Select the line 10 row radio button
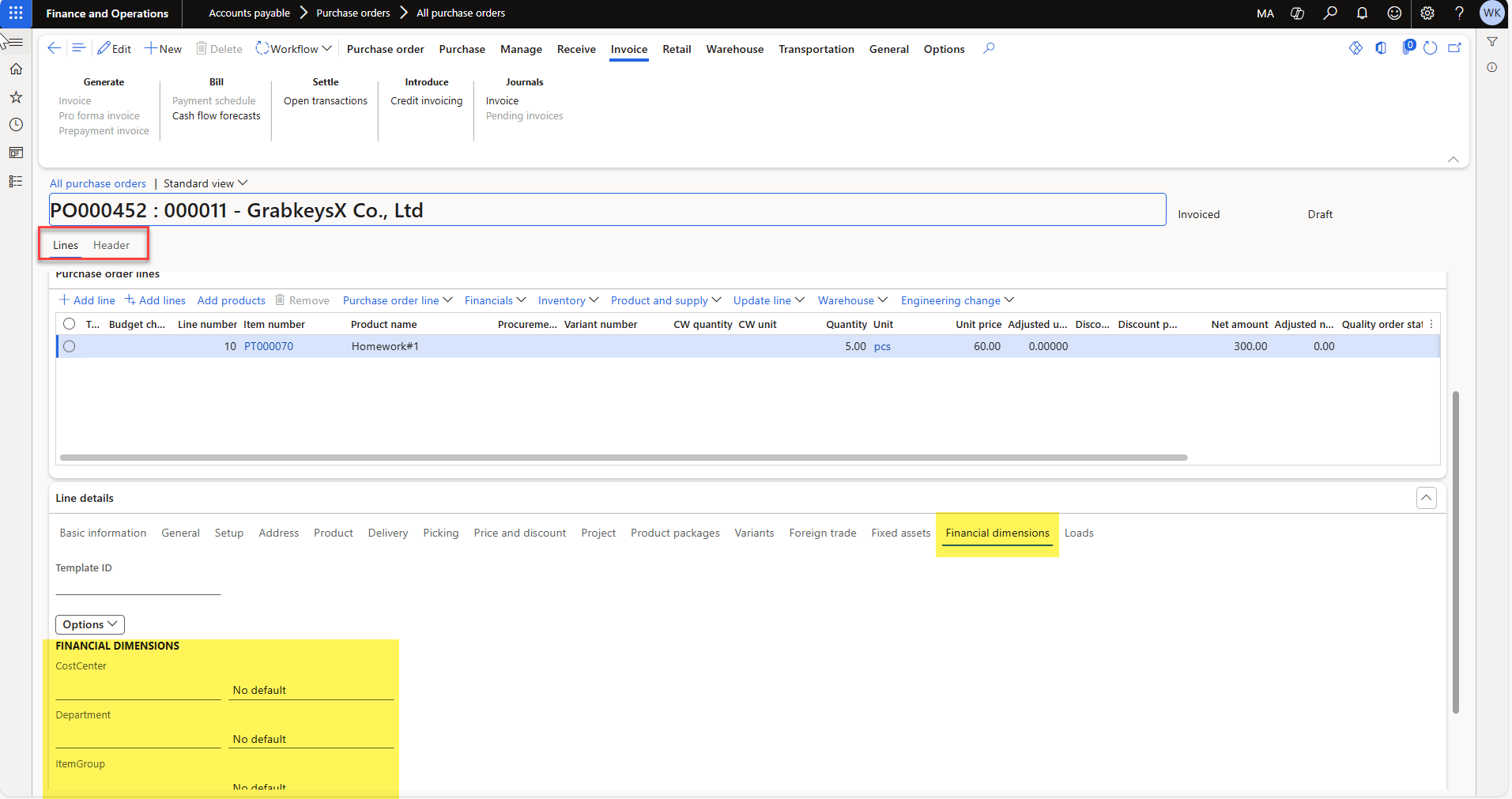The width and height of the screenshot is (1512, 799). [70, 346]
